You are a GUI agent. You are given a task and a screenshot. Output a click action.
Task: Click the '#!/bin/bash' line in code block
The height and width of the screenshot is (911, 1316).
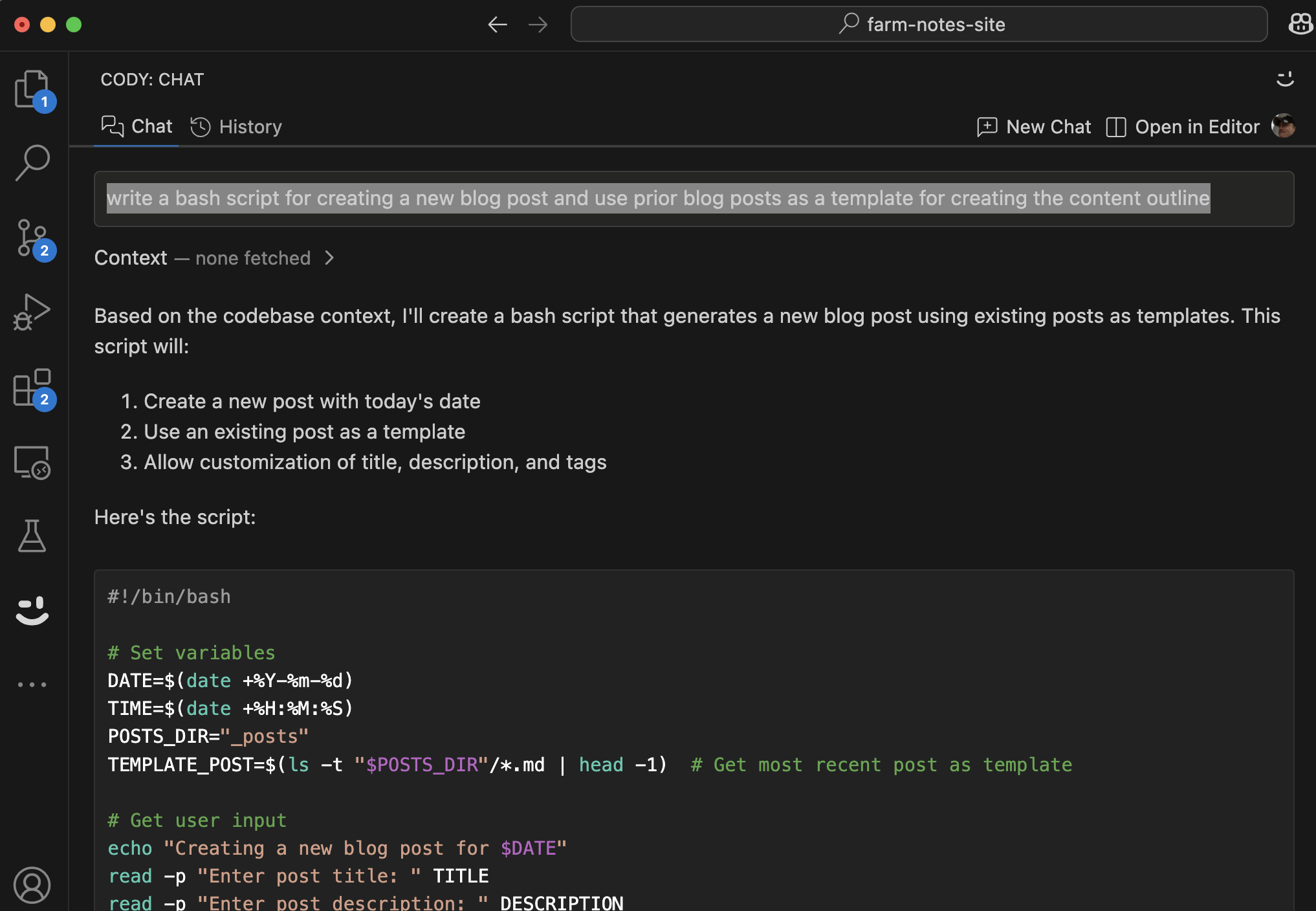click(x=170, y=597)
